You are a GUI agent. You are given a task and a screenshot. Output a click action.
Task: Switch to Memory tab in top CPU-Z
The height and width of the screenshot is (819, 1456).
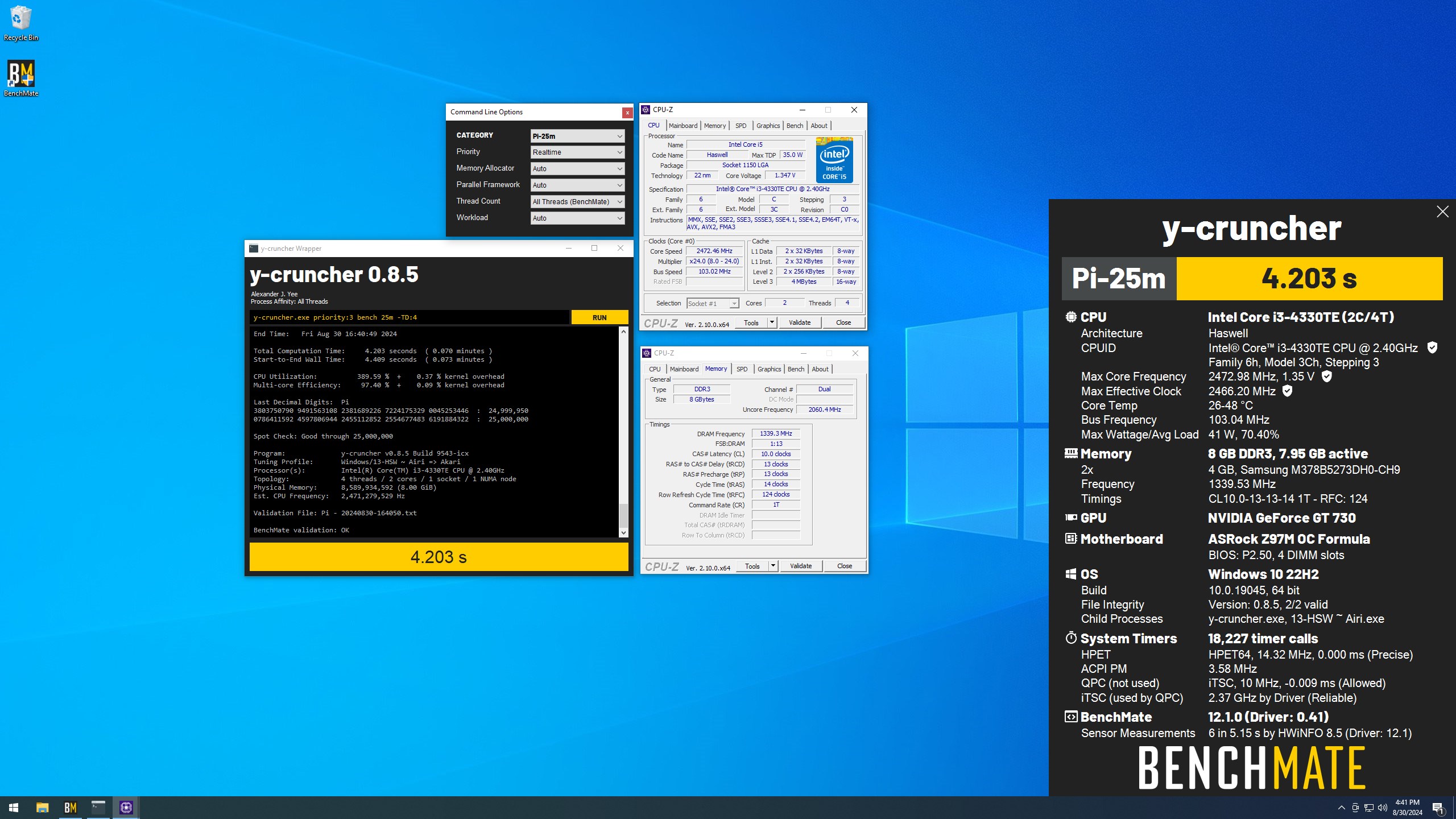click(x=715, y=126)
